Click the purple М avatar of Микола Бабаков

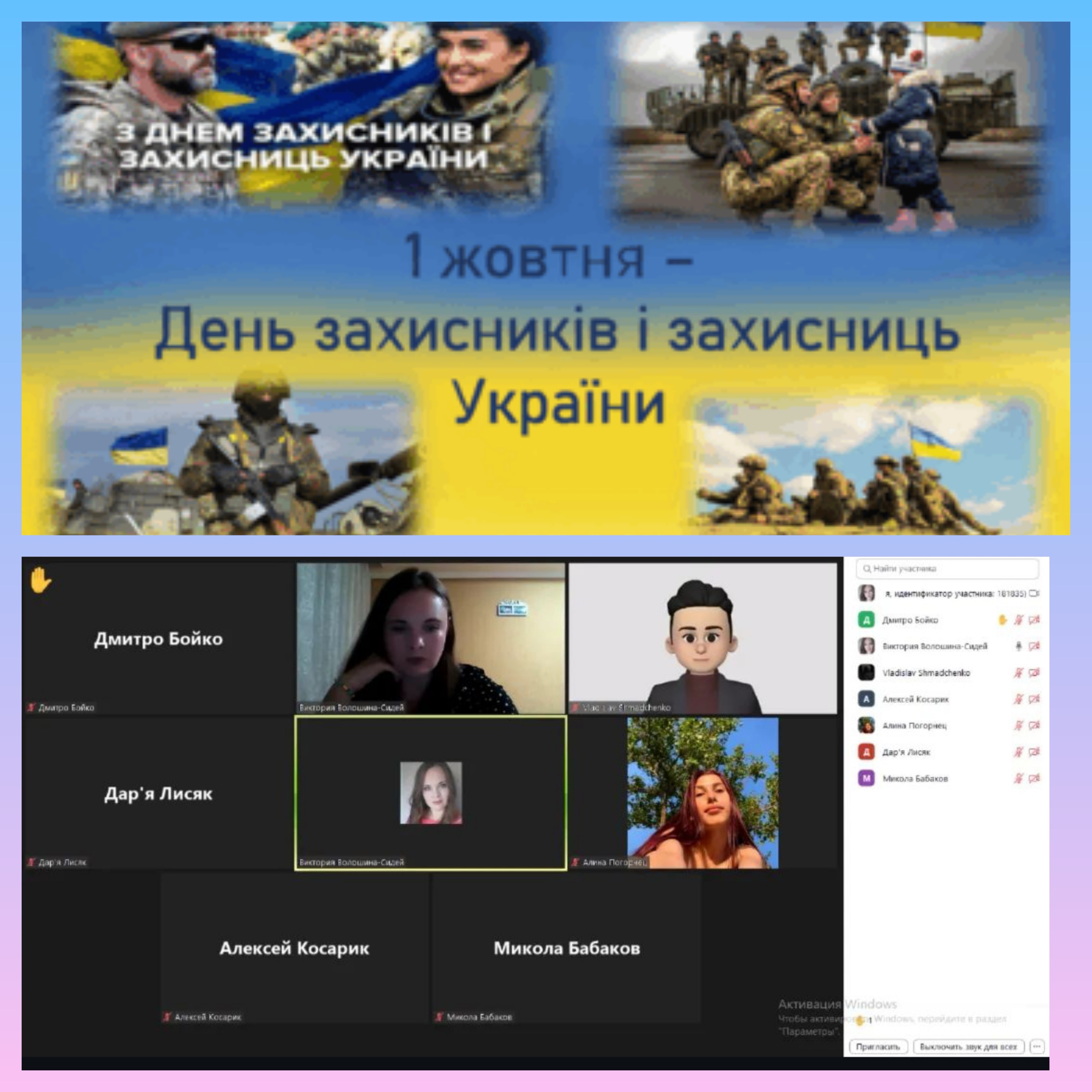[866, 778]
